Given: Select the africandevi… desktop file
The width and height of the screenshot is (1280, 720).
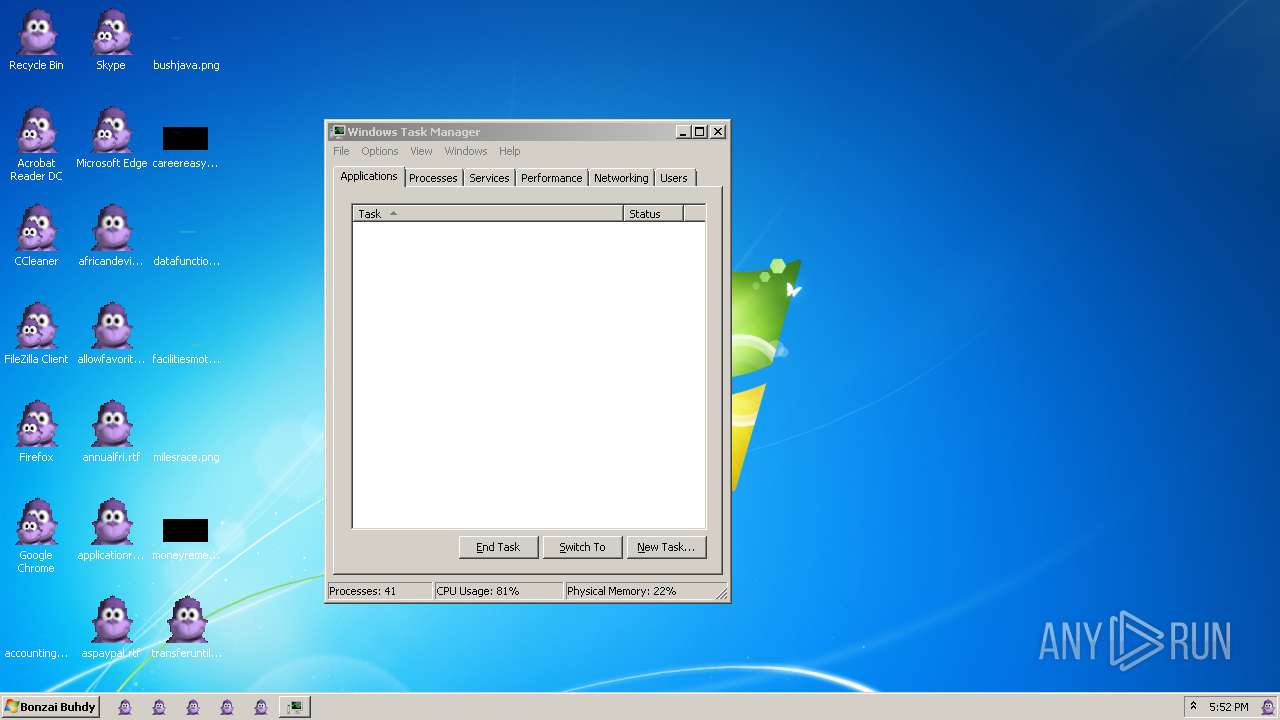Looking at the screenshot, I should 111,236.
